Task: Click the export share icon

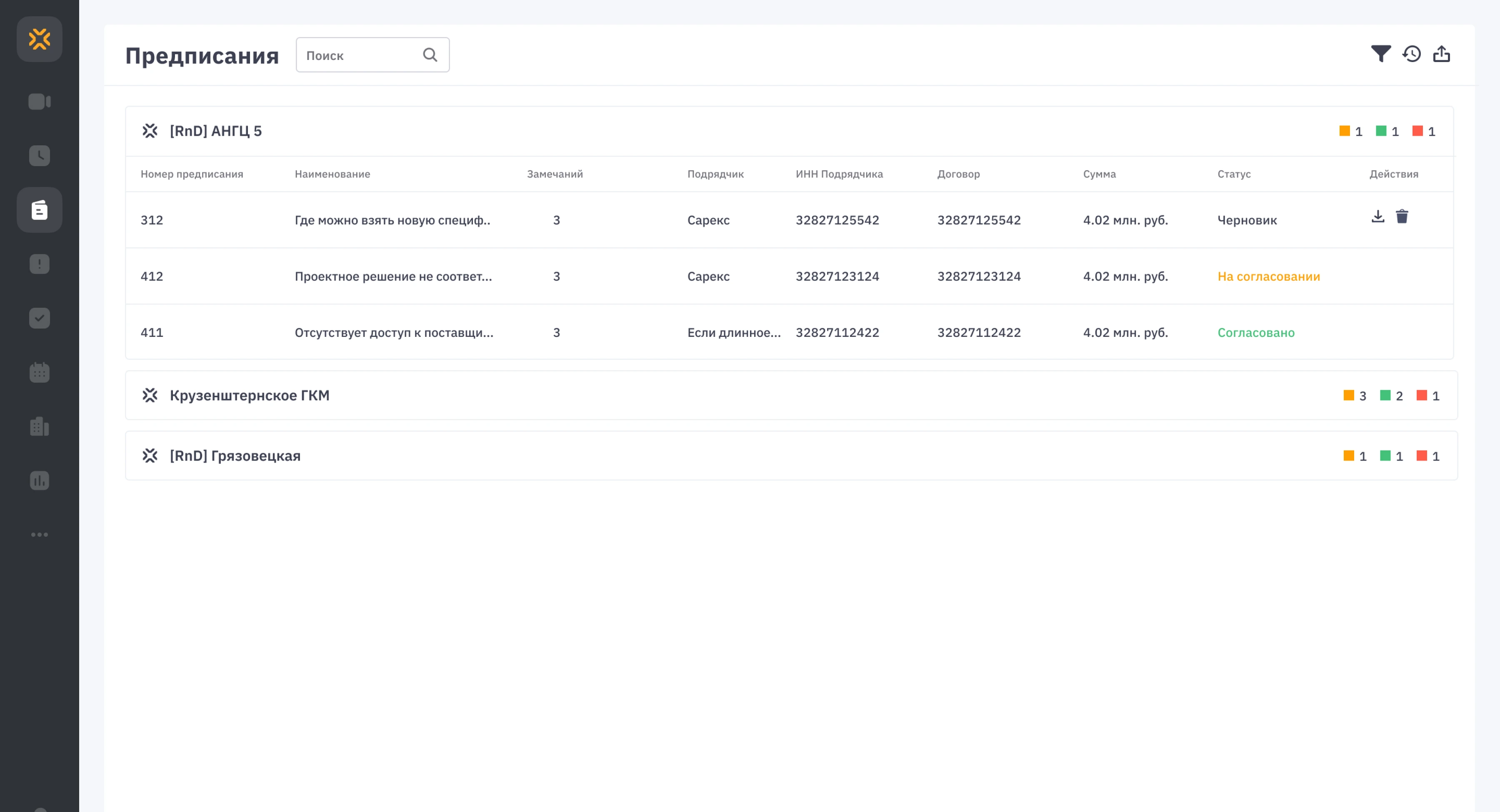Action: pos(1442,54)
